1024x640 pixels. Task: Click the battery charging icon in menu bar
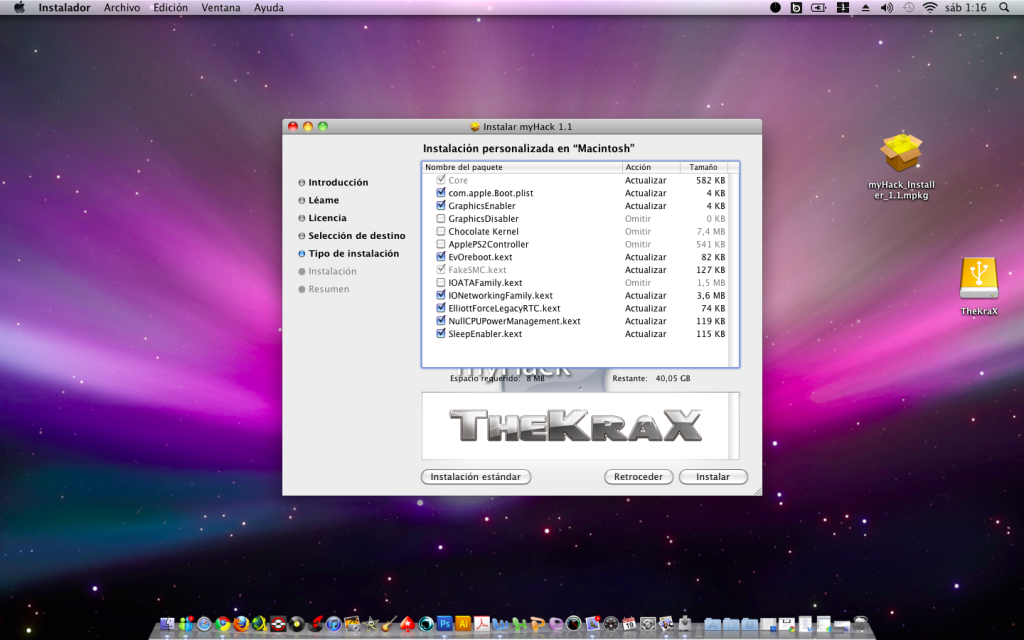pos(818,8)
